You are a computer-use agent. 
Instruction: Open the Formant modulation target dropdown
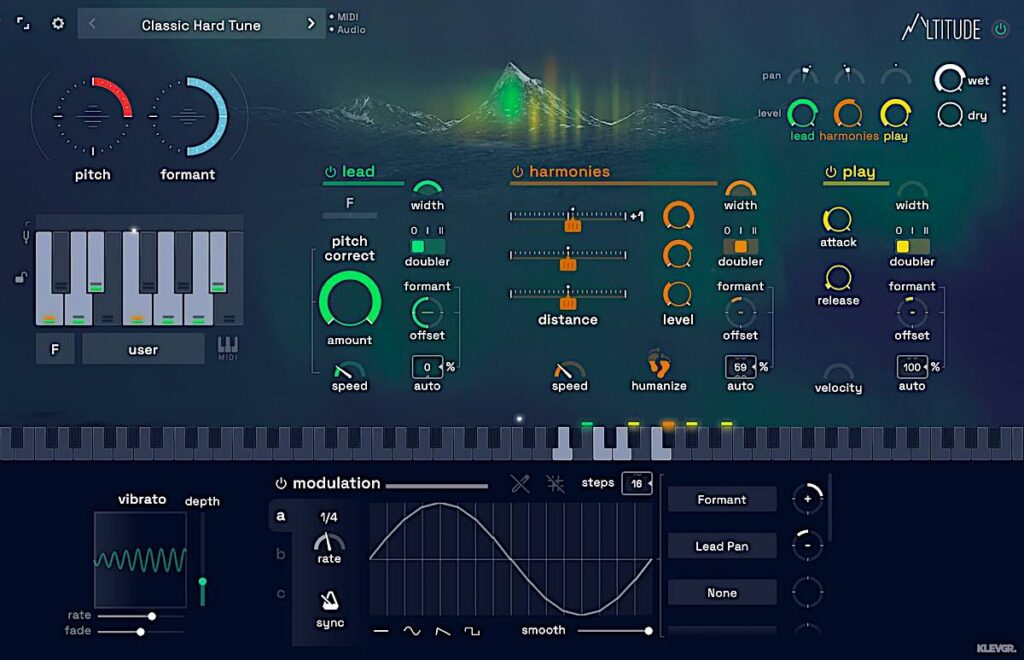pyautogui.click(x=722, y=499)
